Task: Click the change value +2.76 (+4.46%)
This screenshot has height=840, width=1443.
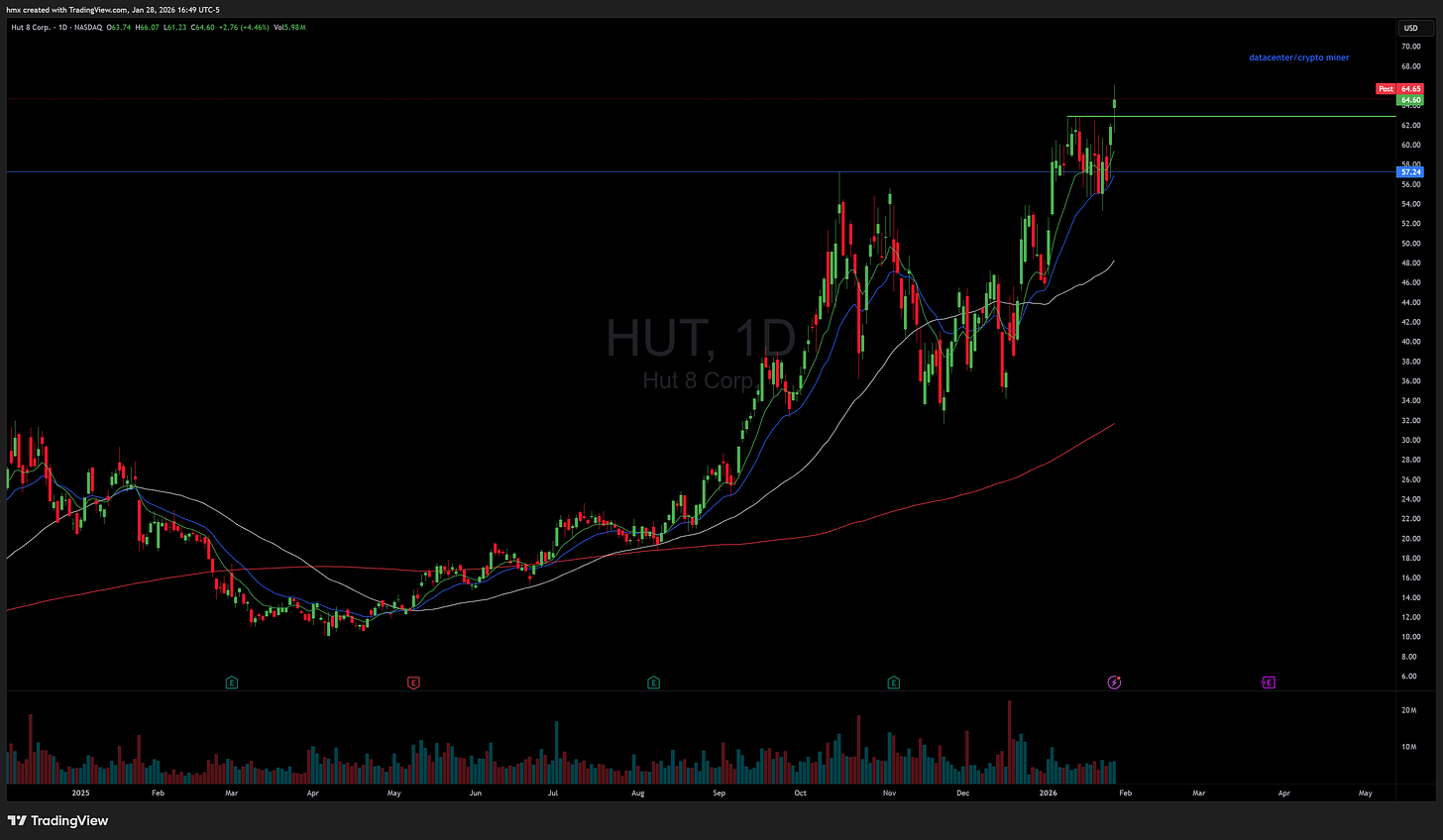Action: pos(244,28)
